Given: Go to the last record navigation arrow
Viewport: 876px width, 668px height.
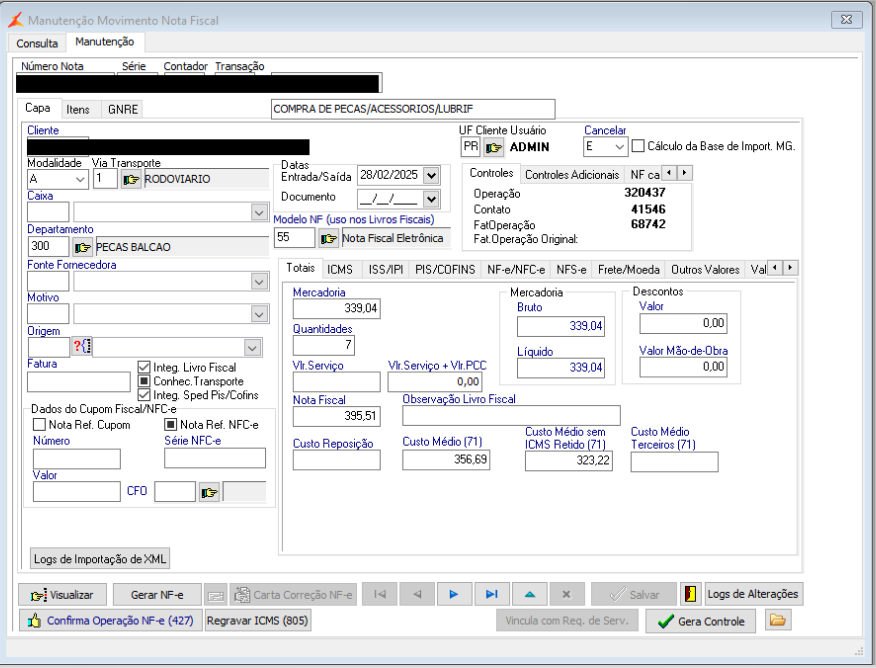Looking at the screenshot, I should pyautogui.click(x=491, y=594).
